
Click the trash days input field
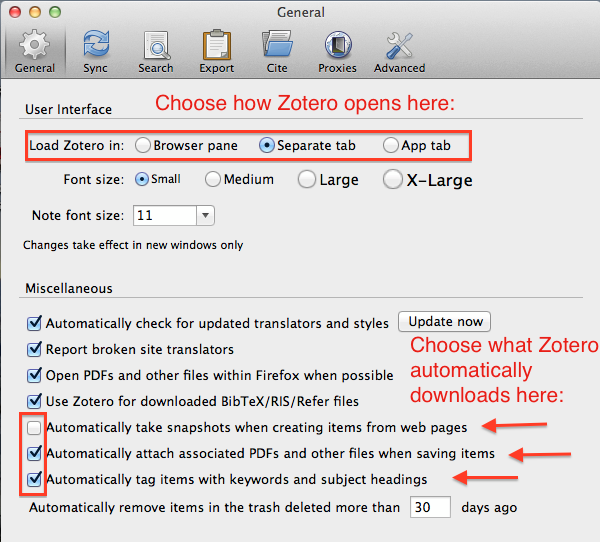pos(430,507)
